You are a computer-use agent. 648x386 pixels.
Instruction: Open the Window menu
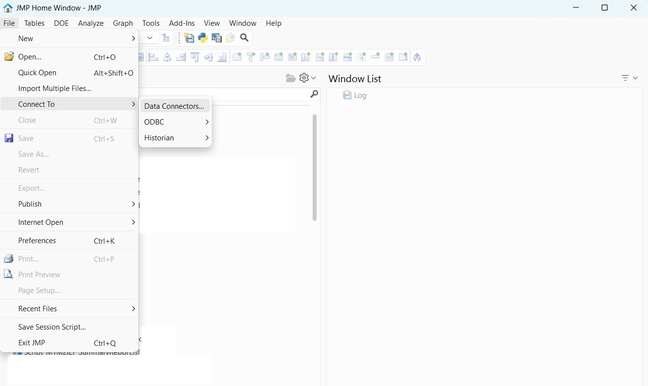(243, 23)
